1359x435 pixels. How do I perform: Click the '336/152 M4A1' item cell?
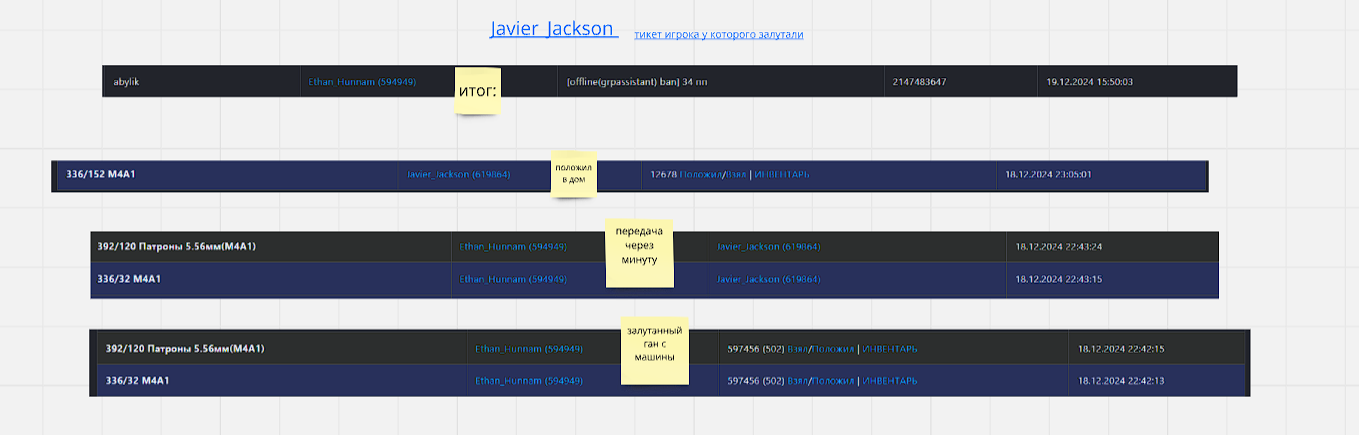(x=100, y=175)
